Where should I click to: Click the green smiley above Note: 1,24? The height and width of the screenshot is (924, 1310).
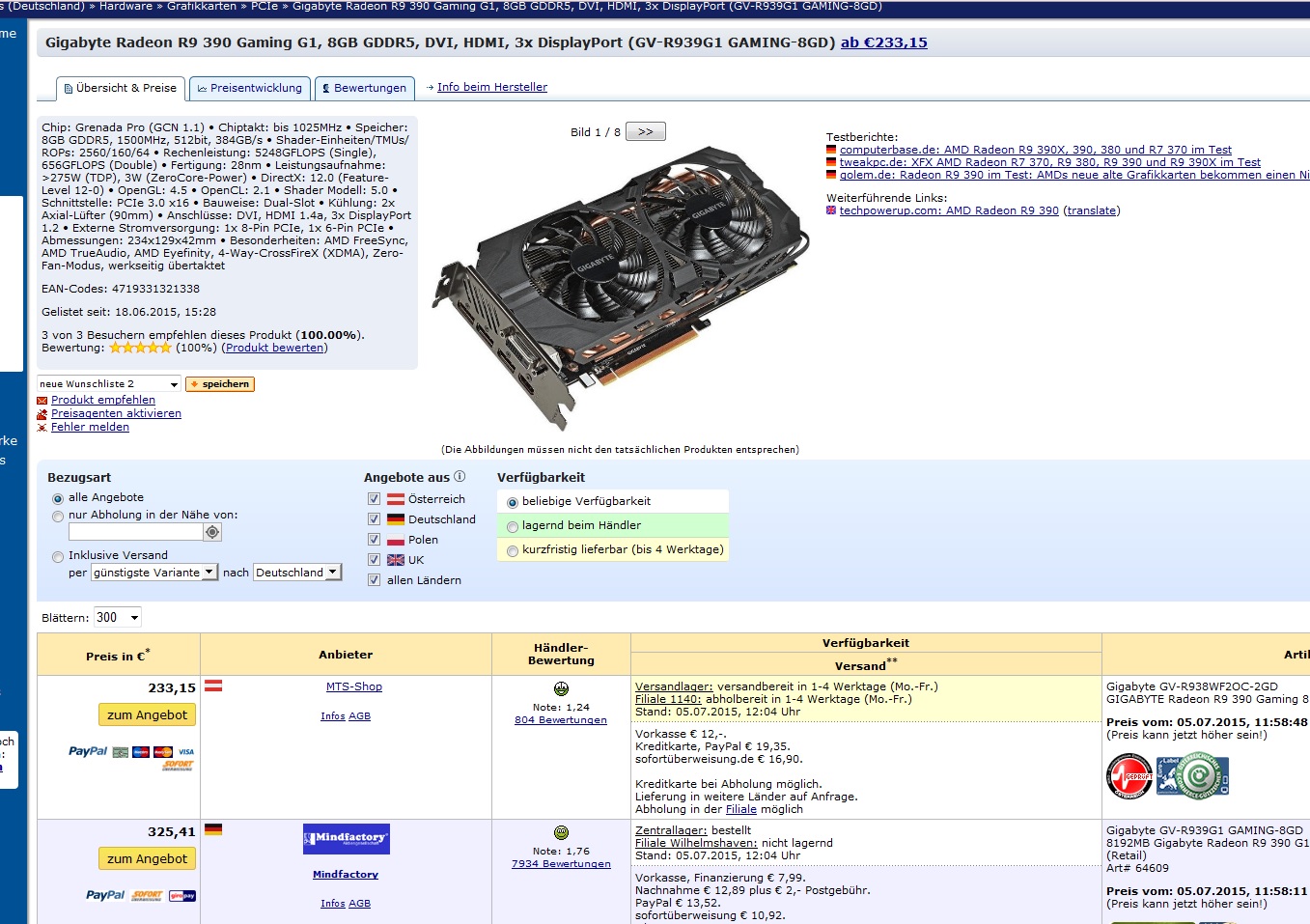tap(561, 689)
